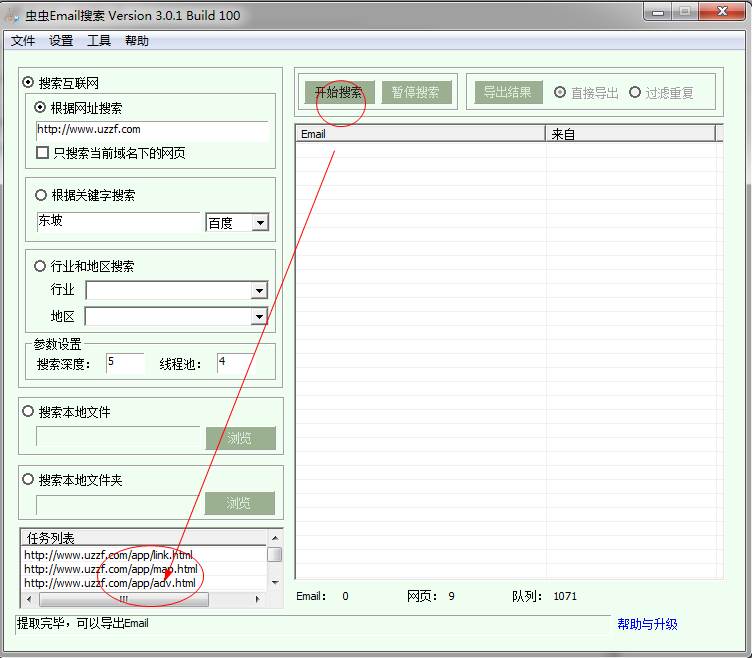The width and height of the screenshot is (752, 658).
Task: Select 直接导出 radio option
Action: pyautogui.click(x=560, y=92)
